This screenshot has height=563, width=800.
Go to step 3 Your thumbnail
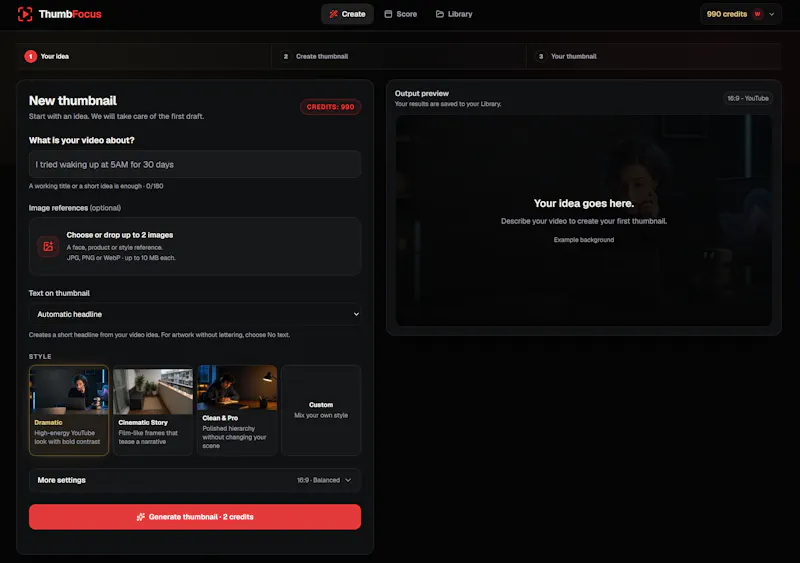[654, 56]
